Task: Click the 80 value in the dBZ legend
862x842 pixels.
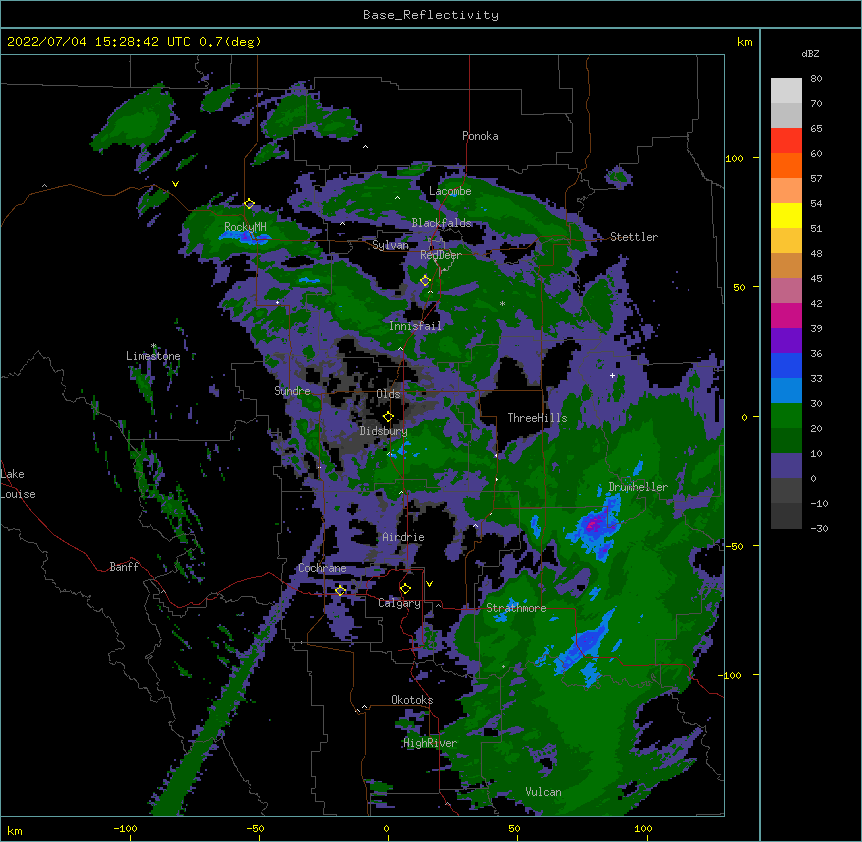Action: [816, 79]
